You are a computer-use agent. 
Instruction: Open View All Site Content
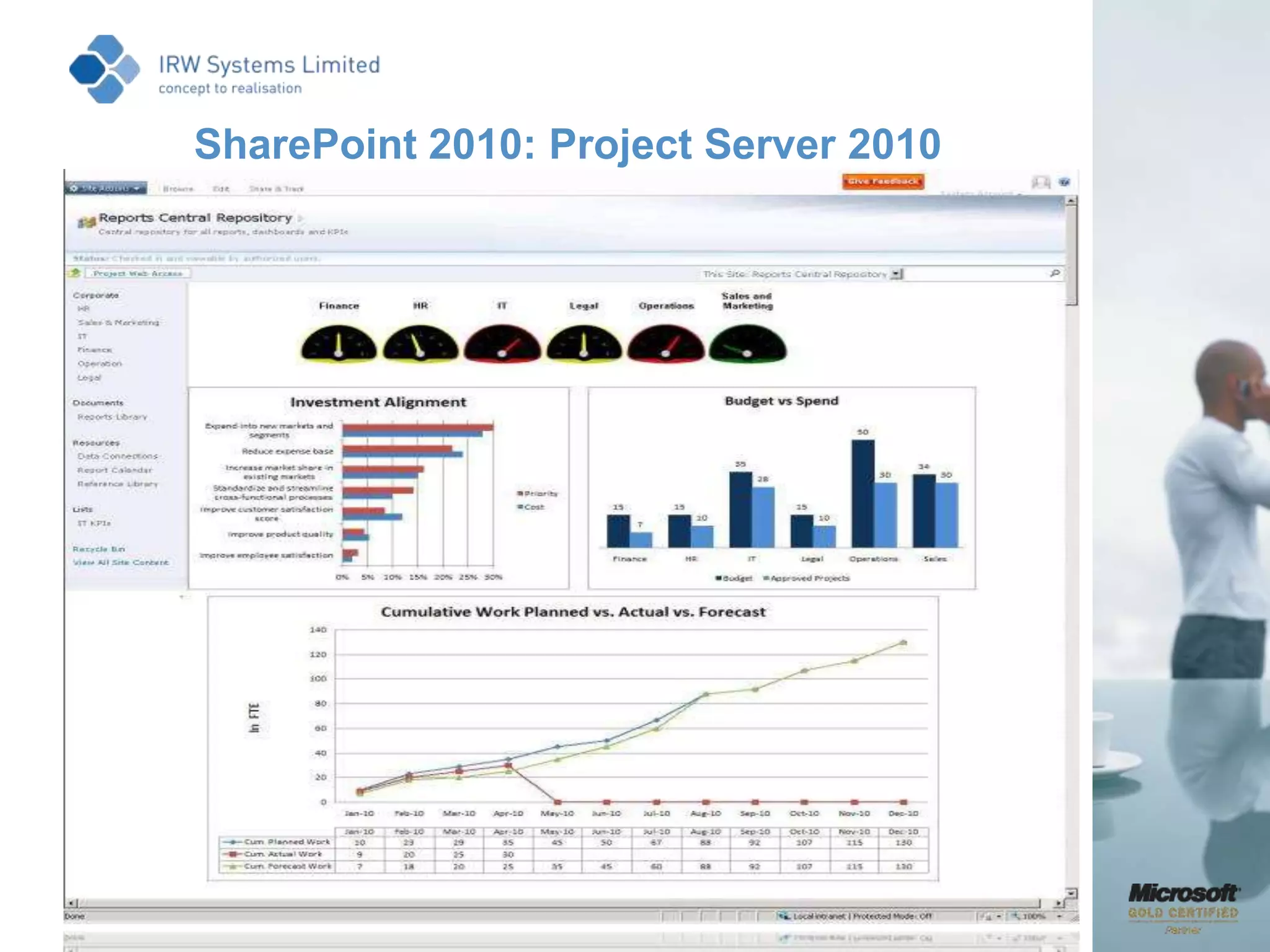pos(121,563)
